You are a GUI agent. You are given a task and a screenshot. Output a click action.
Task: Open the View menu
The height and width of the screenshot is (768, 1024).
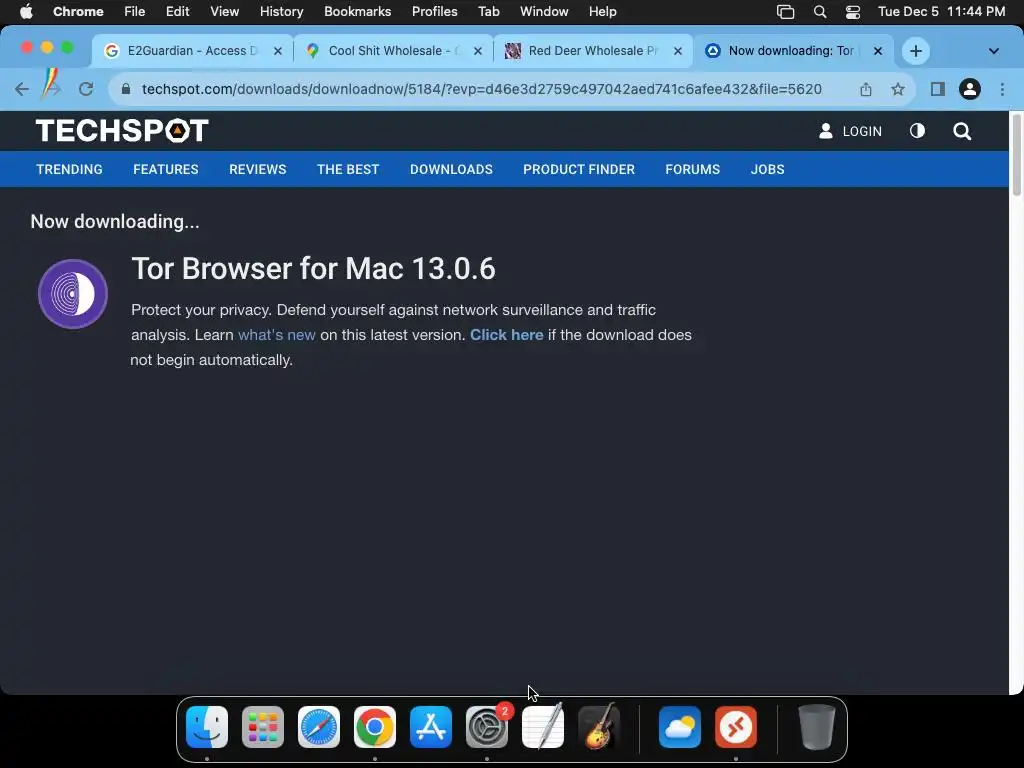coord(224,12)
